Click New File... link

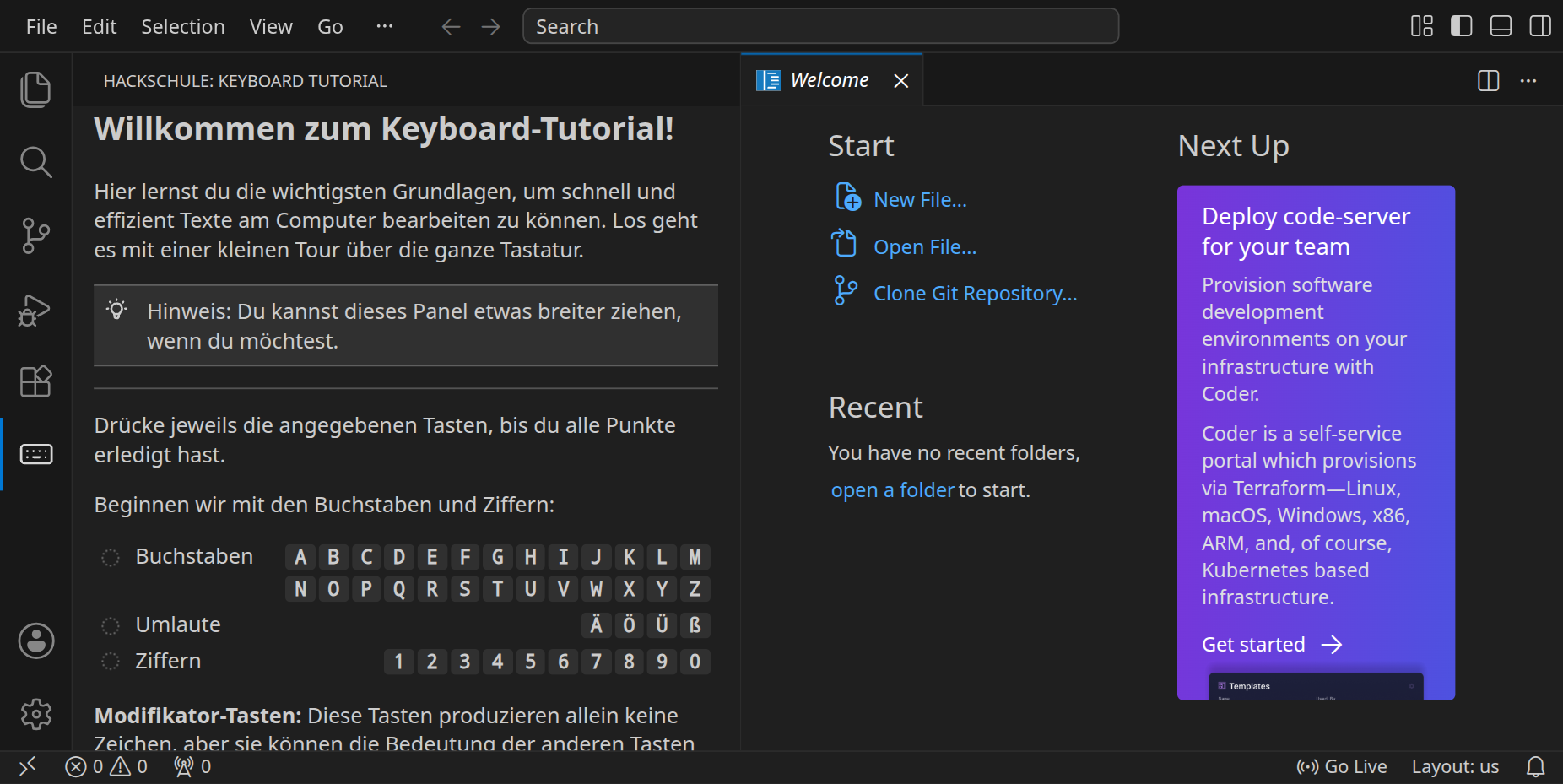(920, 200)
